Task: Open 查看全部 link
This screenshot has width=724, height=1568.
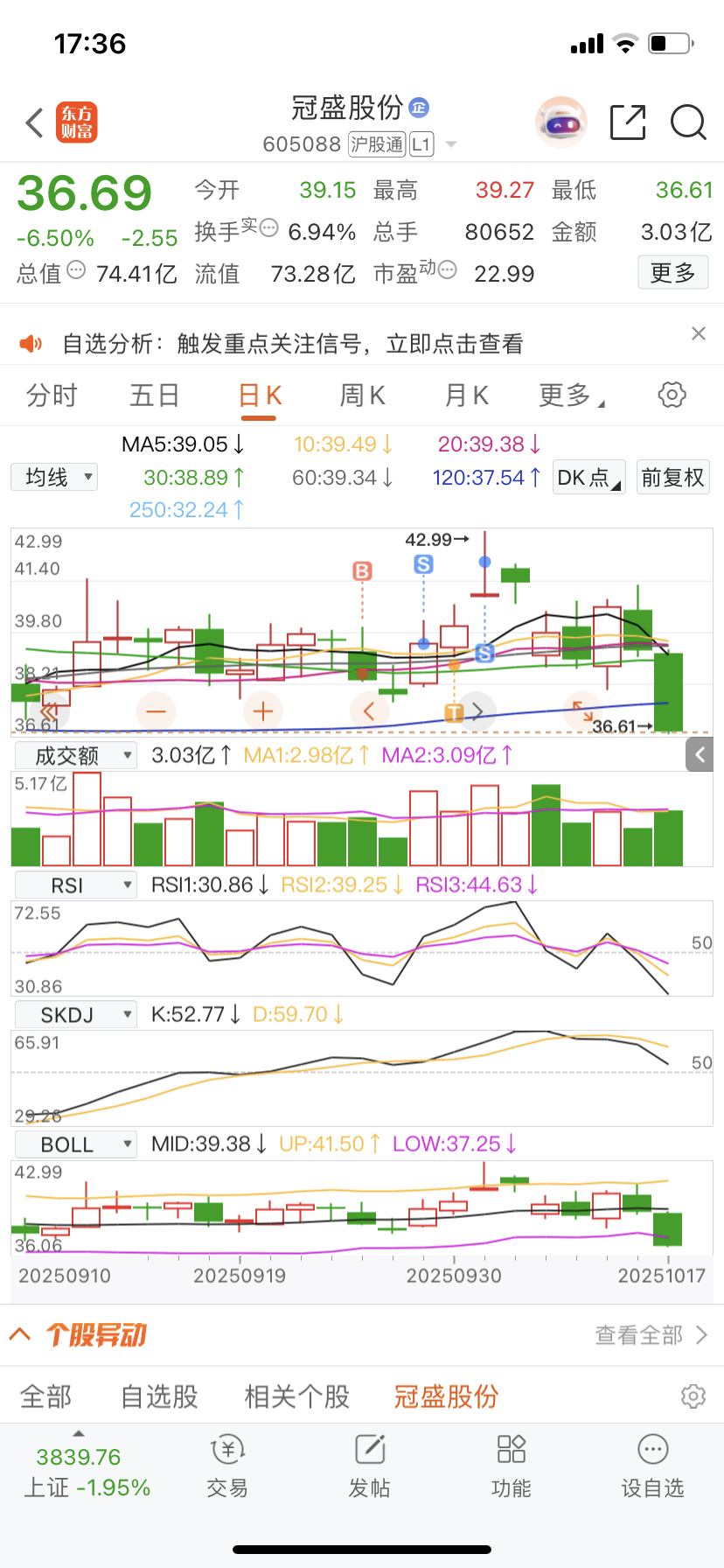Action: point(651,1334)
